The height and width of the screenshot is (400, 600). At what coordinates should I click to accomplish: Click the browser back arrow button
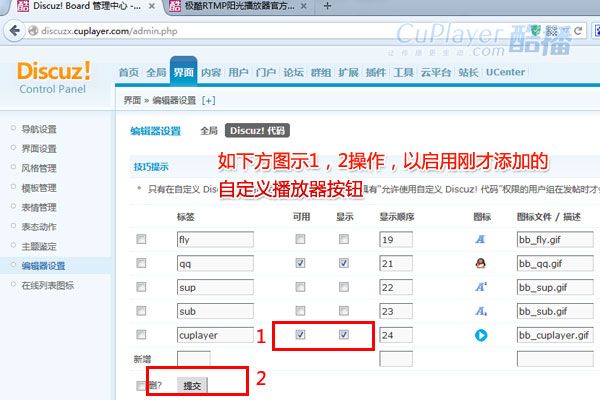(15, 31)
